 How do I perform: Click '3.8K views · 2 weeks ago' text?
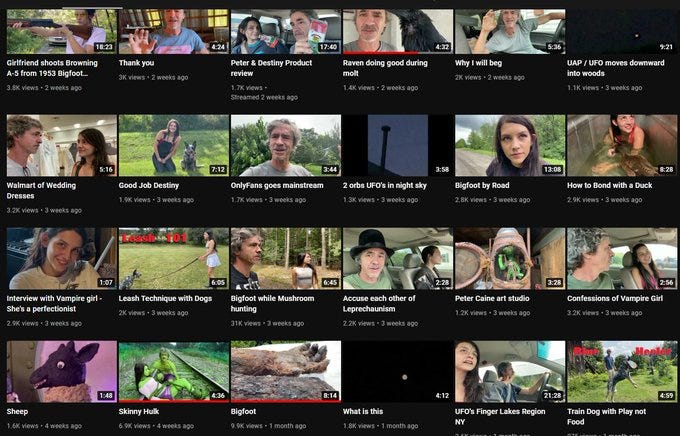(44, 88)
